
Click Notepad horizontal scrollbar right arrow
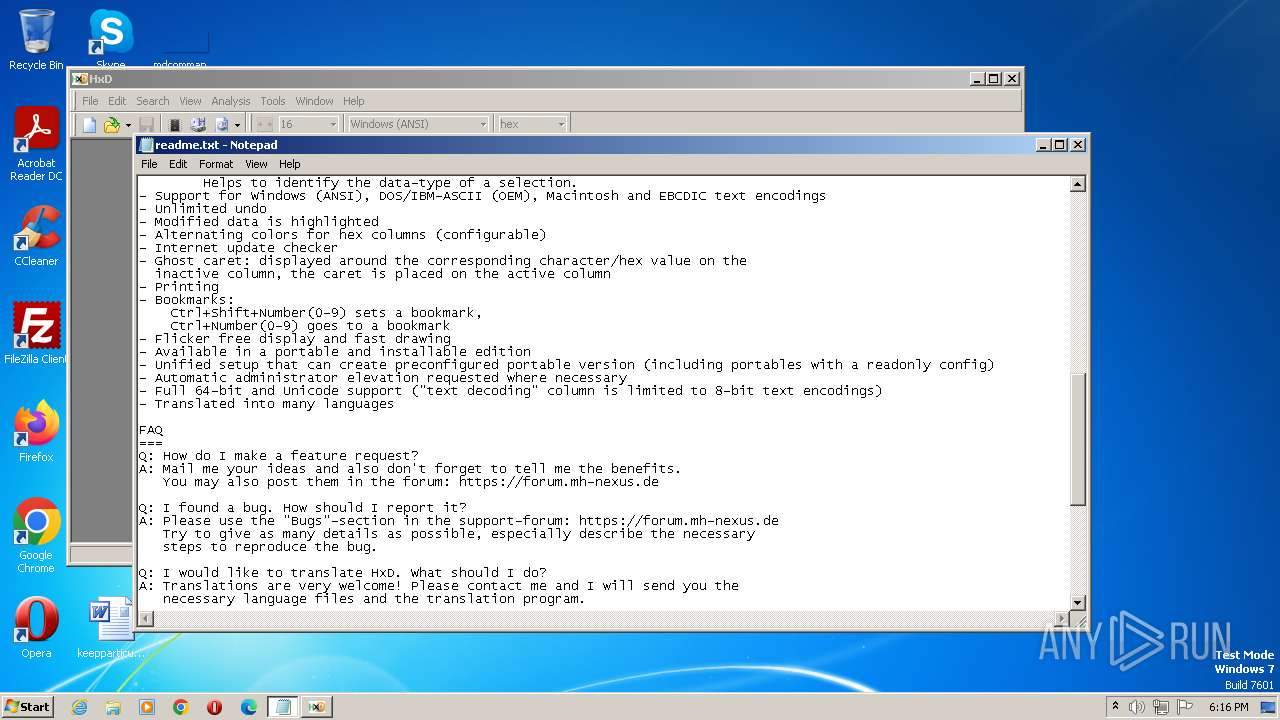click(1061, 619)
